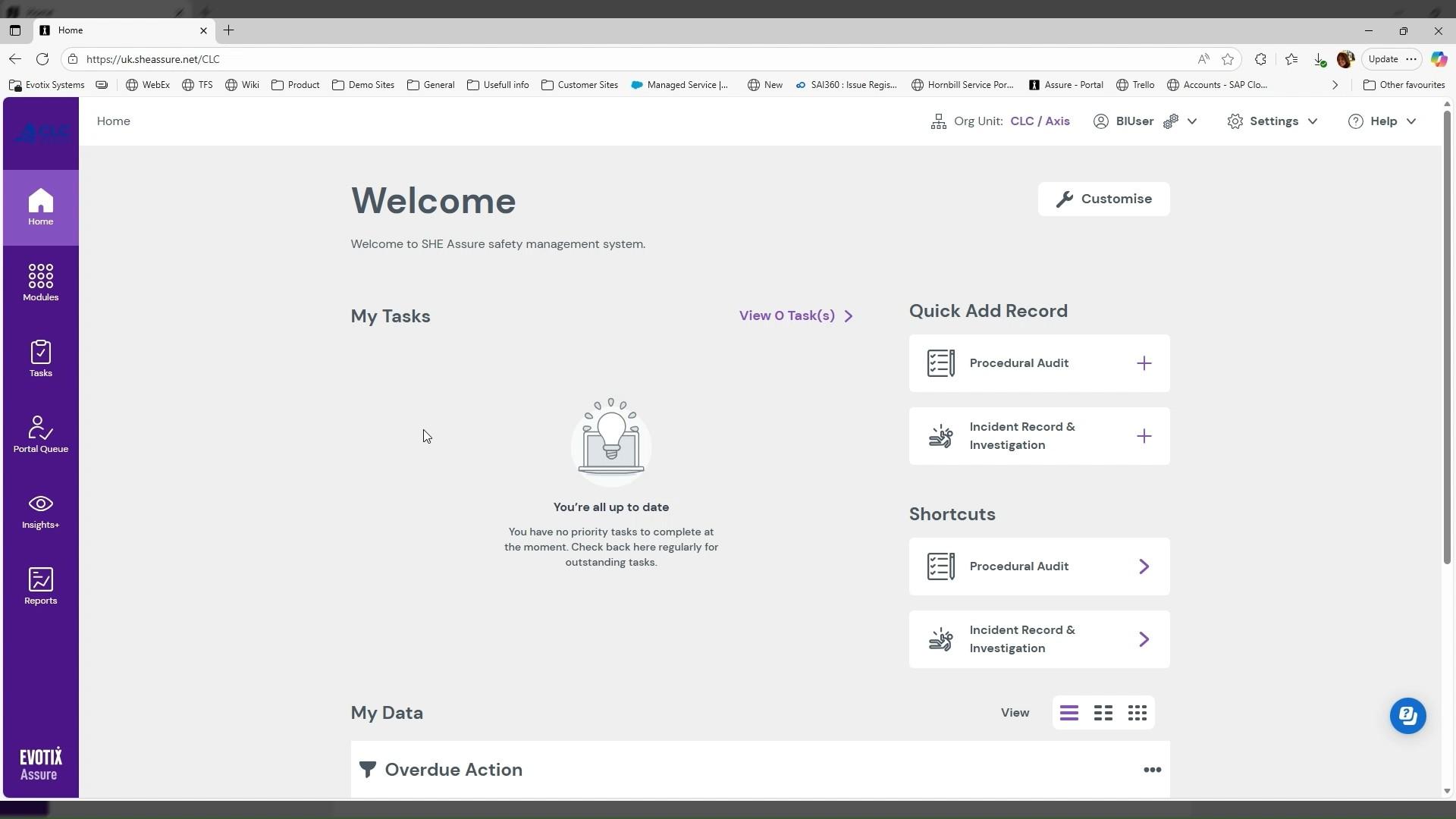Screen dimensions: 1456x819
Task: Click the Customise button
Action: coord(1103,199)
